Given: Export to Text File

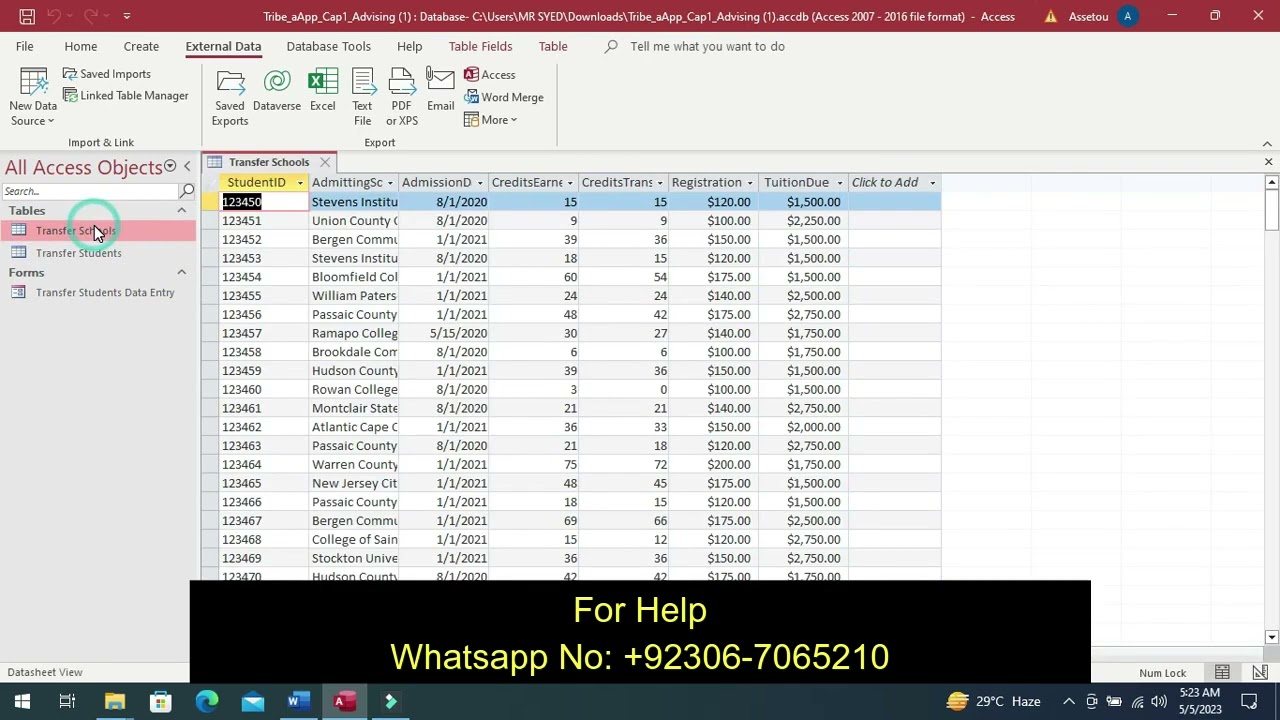Looking at the screenshot, I should click(x=362, y=98).
